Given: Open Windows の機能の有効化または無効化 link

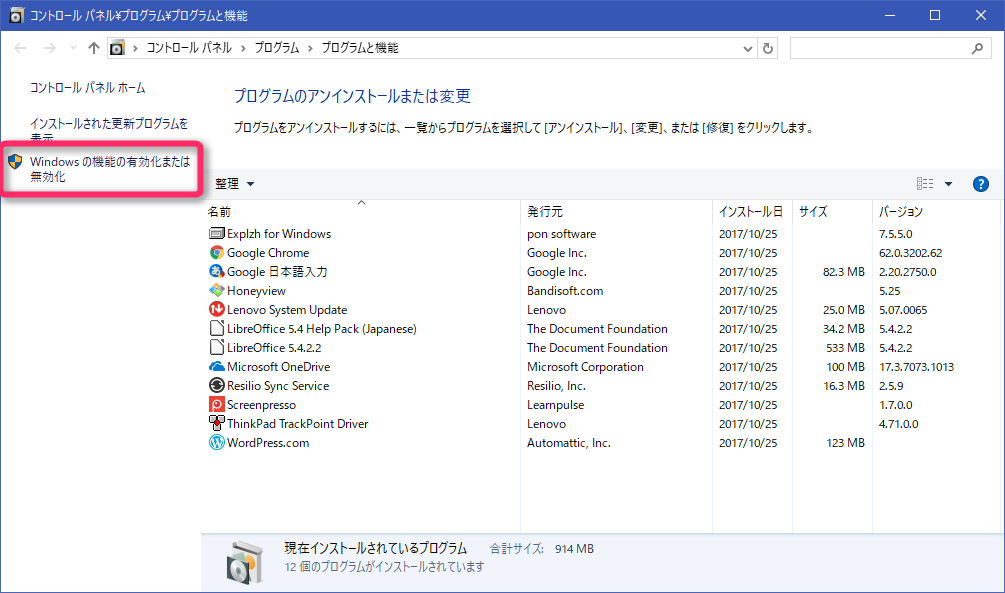Looking at the screenshot, I should [110, 169].
